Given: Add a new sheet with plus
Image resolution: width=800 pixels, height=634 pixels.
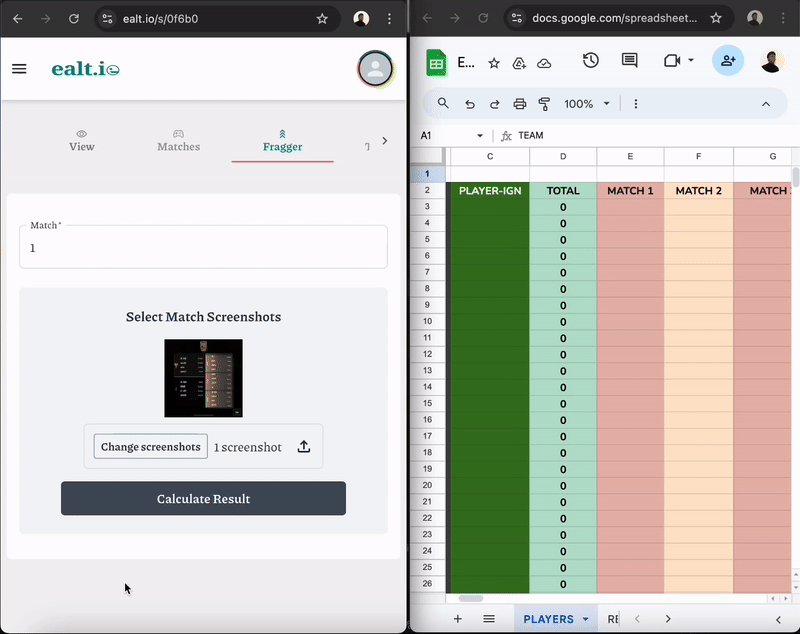Looking at the screenshot, I should coord(458,619).
